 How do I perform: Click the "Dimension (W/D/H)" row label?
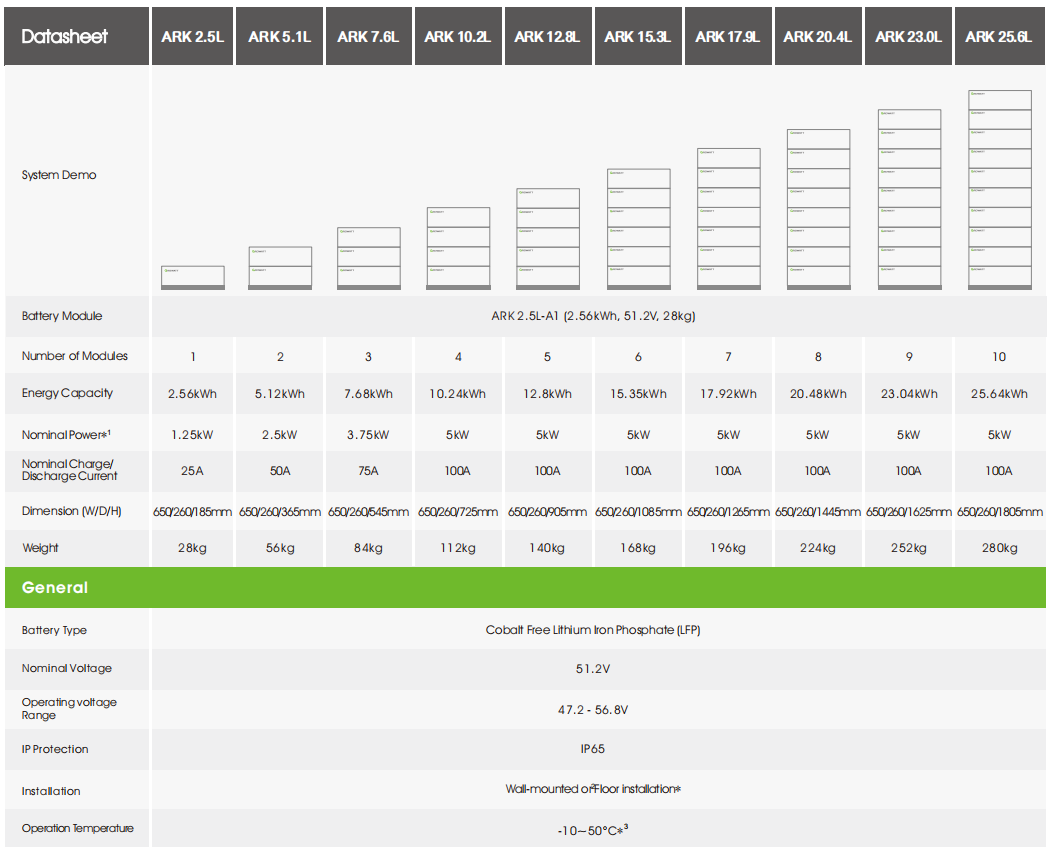point(72,510)
